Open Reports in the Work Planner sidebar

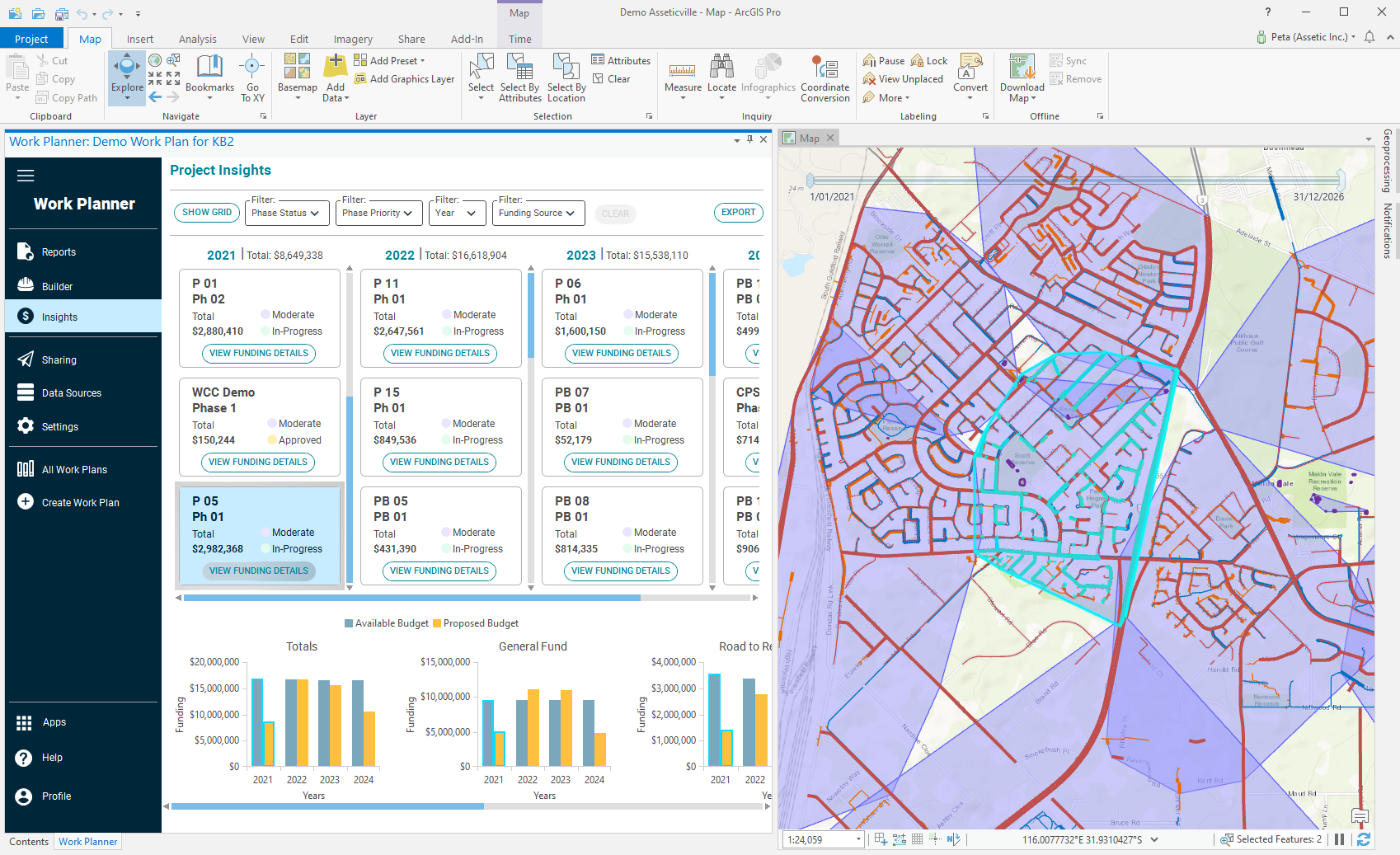pos(58,251)
